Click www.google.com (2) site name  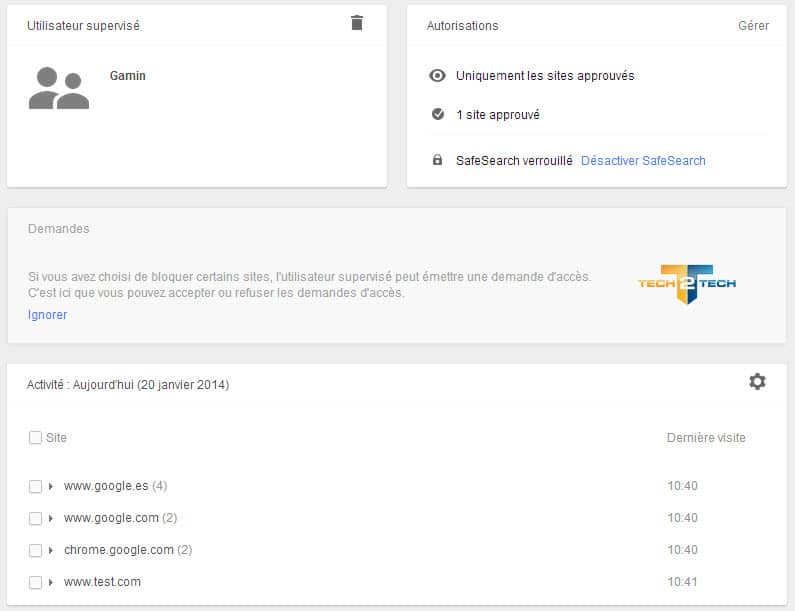(121, 518)
